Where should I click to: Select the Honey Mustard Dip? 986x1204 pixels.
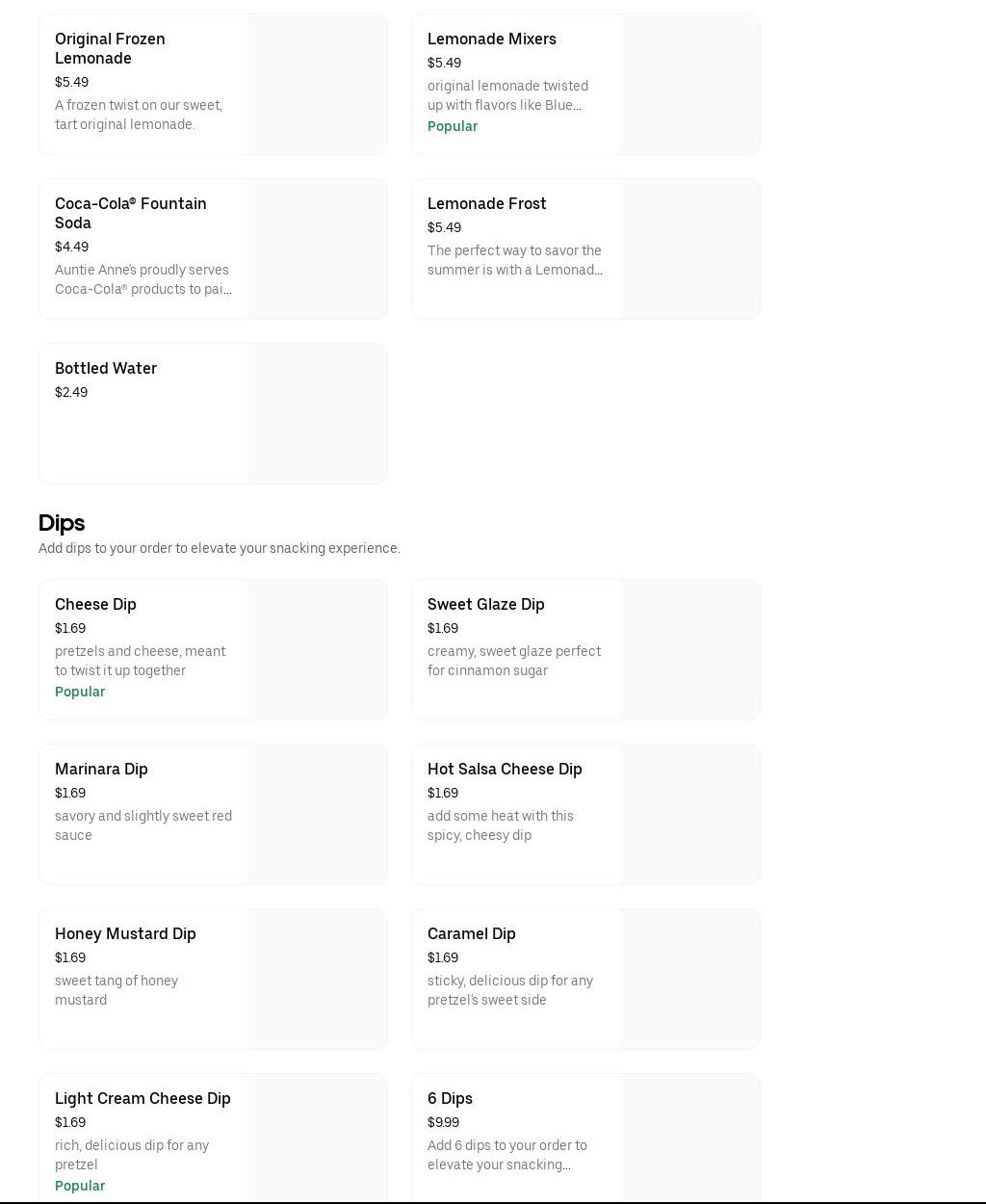coord(125,934)
